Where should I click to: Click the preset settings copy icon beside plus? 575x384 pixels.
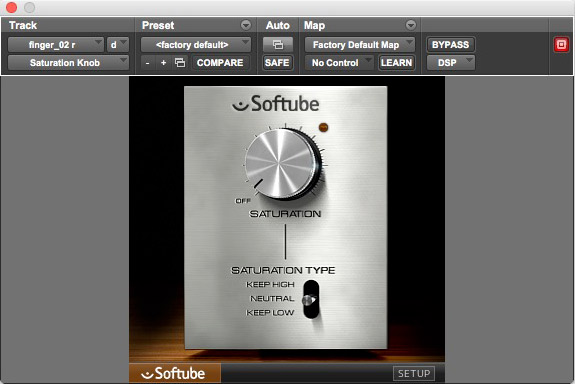[180, 63]
